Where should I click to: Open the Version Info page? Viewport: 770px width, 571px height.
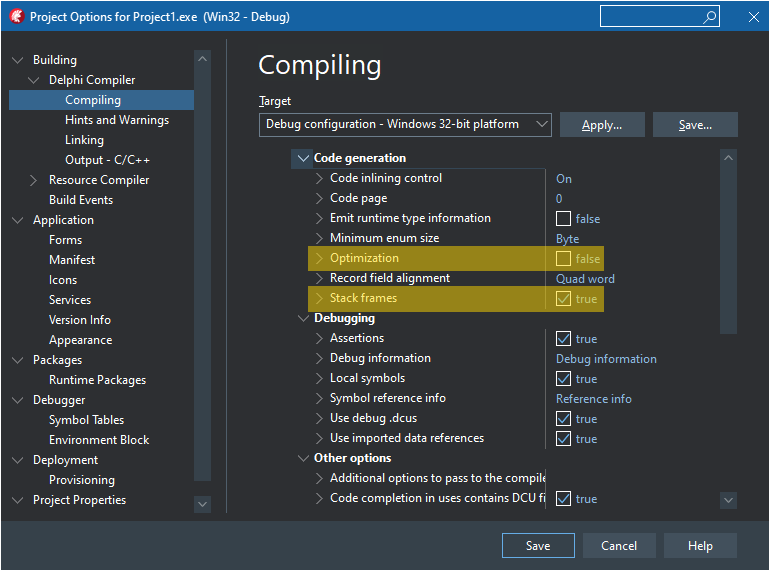(x=80, y=320)
